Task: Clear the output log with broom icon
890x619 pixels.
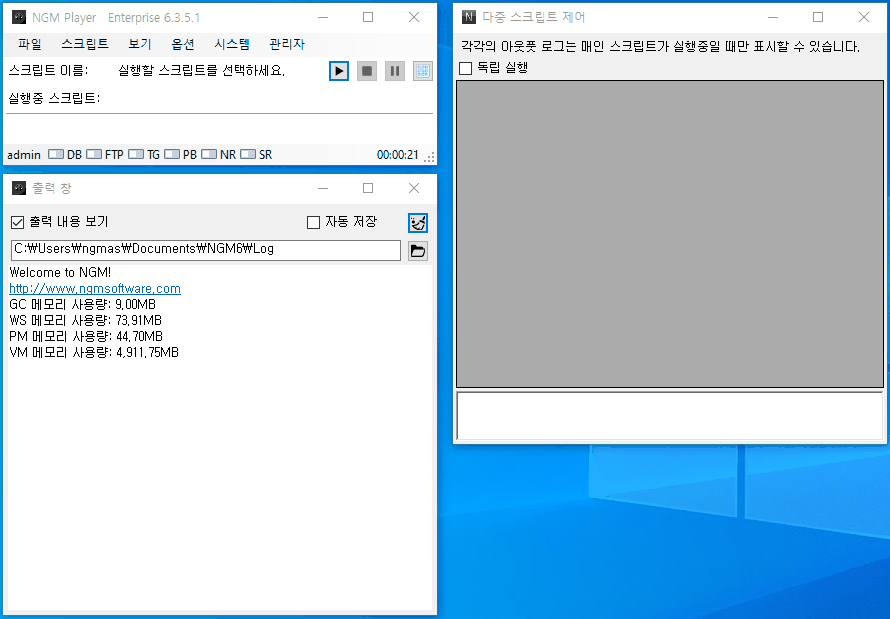Action: [x=418, y=223]
